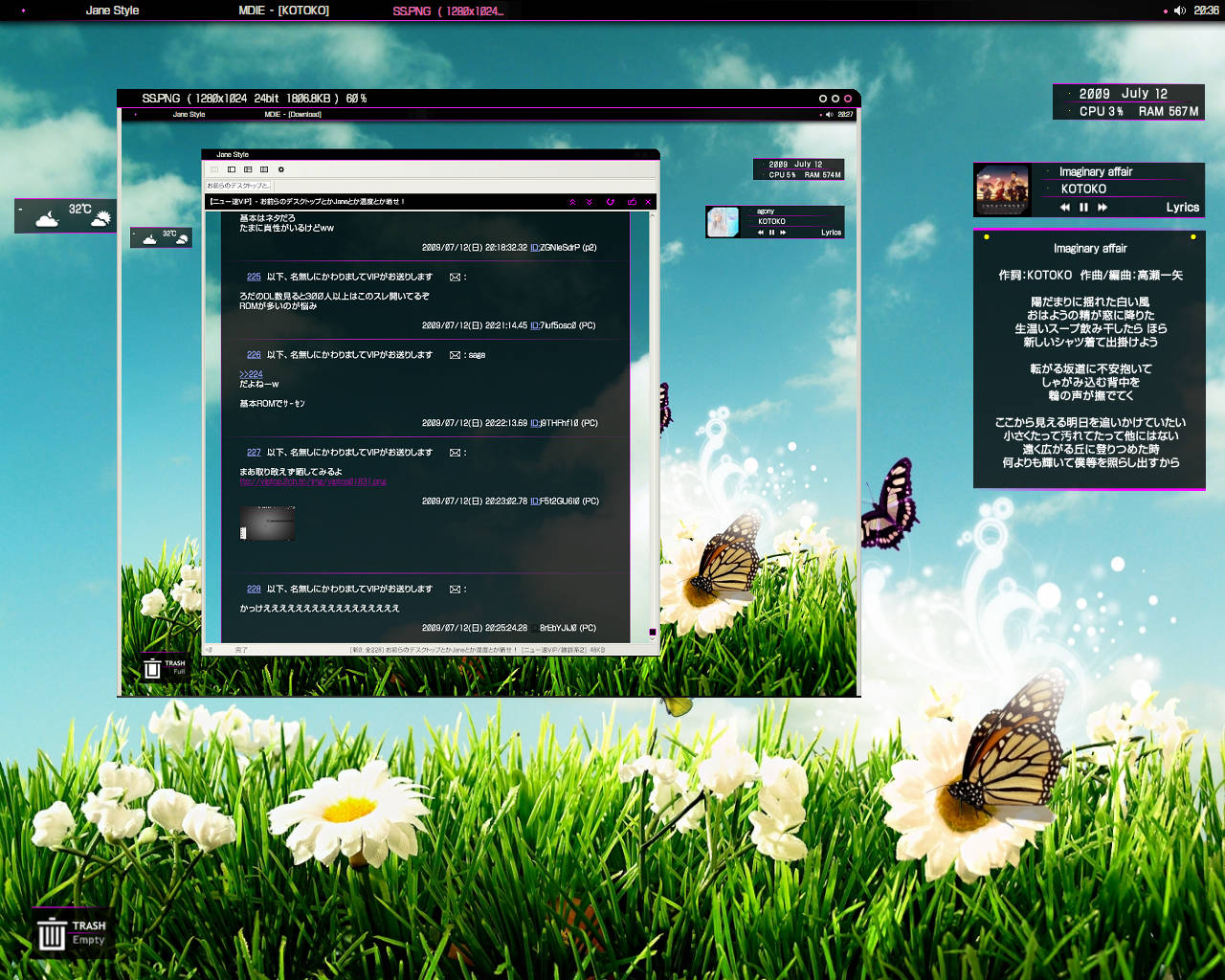Click the volume speaker icon in top bar

click(x=1179, y=11)
